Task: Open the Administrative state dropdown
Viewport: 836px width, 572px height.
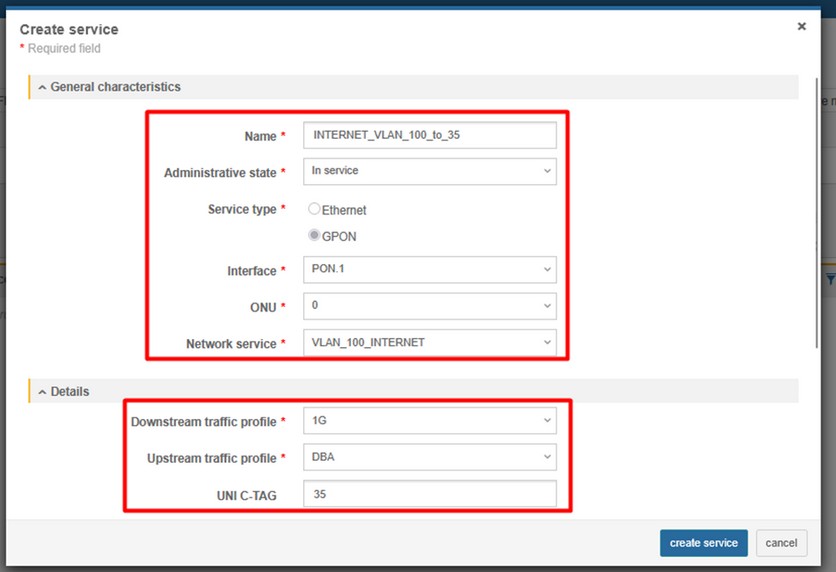Action: pos(429,171)
